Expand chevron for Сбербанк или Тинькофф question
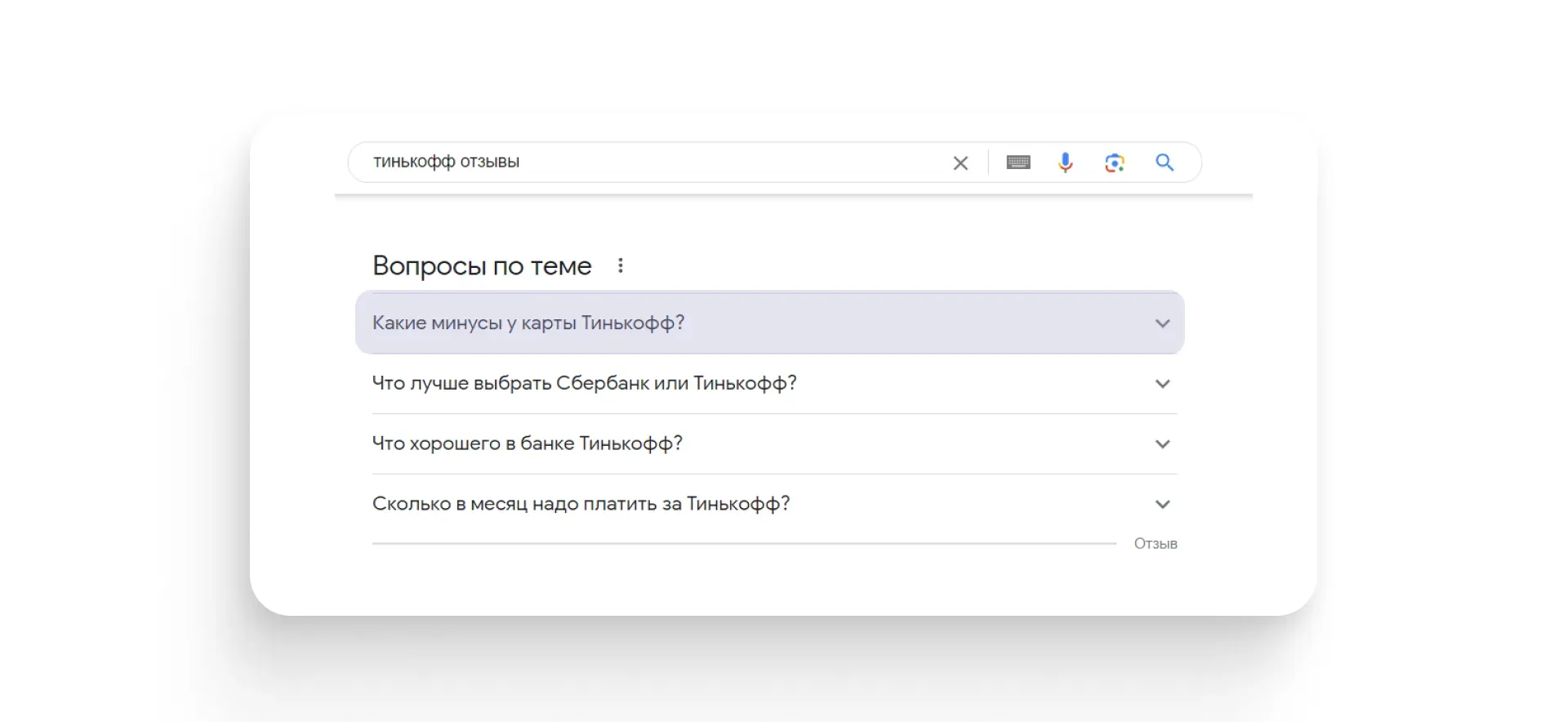Screen dimensions: 1568x722 tap(1162, 384)
